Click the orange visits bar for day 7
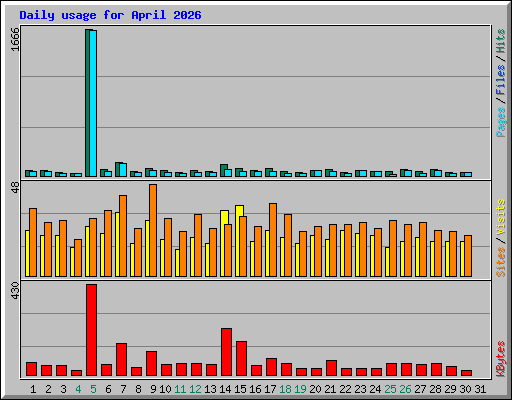Viewport: 512px width, 400px height. click(x=123, y=236)
